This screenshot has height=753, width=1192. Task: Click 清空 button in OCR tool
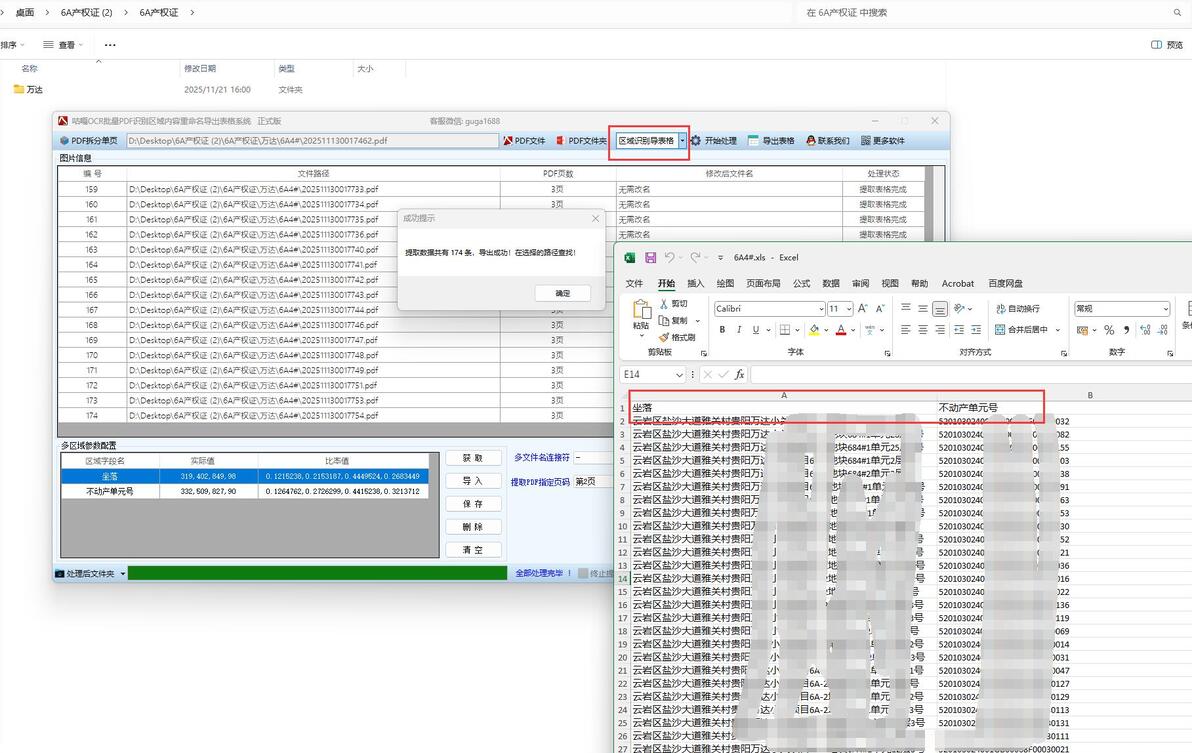(473, 549)
